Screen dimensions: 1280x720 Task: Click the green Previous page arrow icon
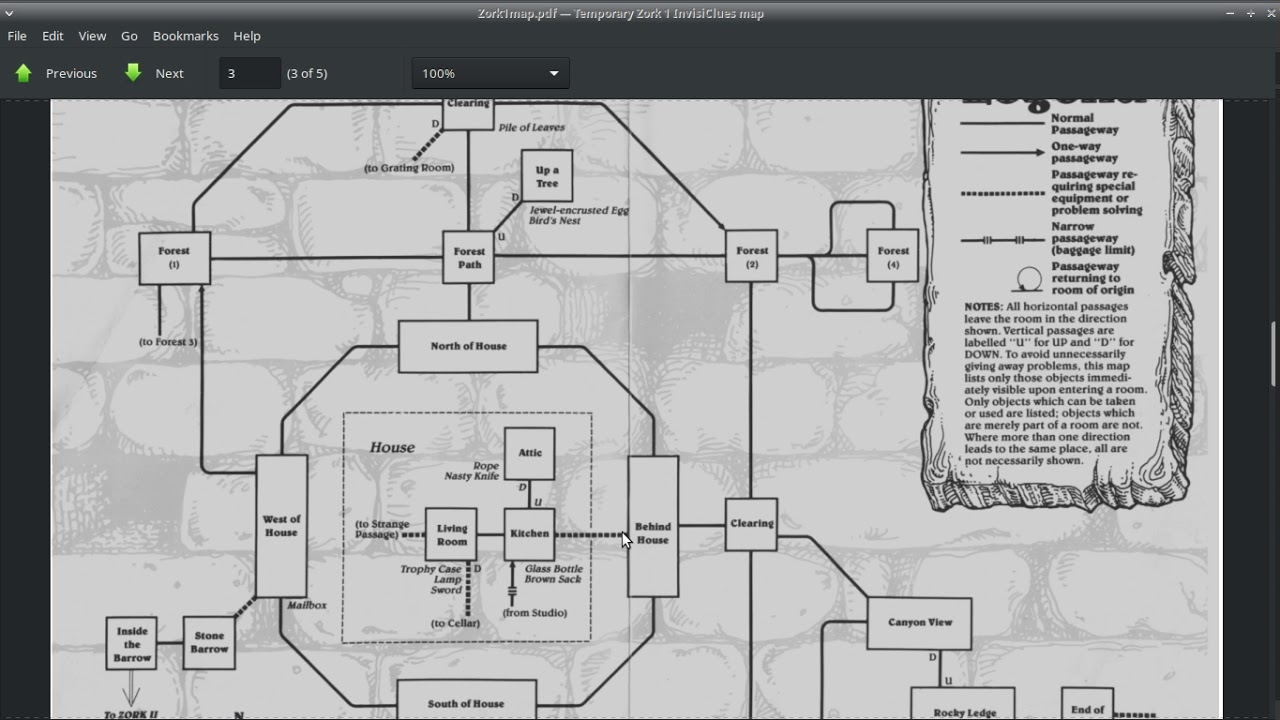[24, 73]
